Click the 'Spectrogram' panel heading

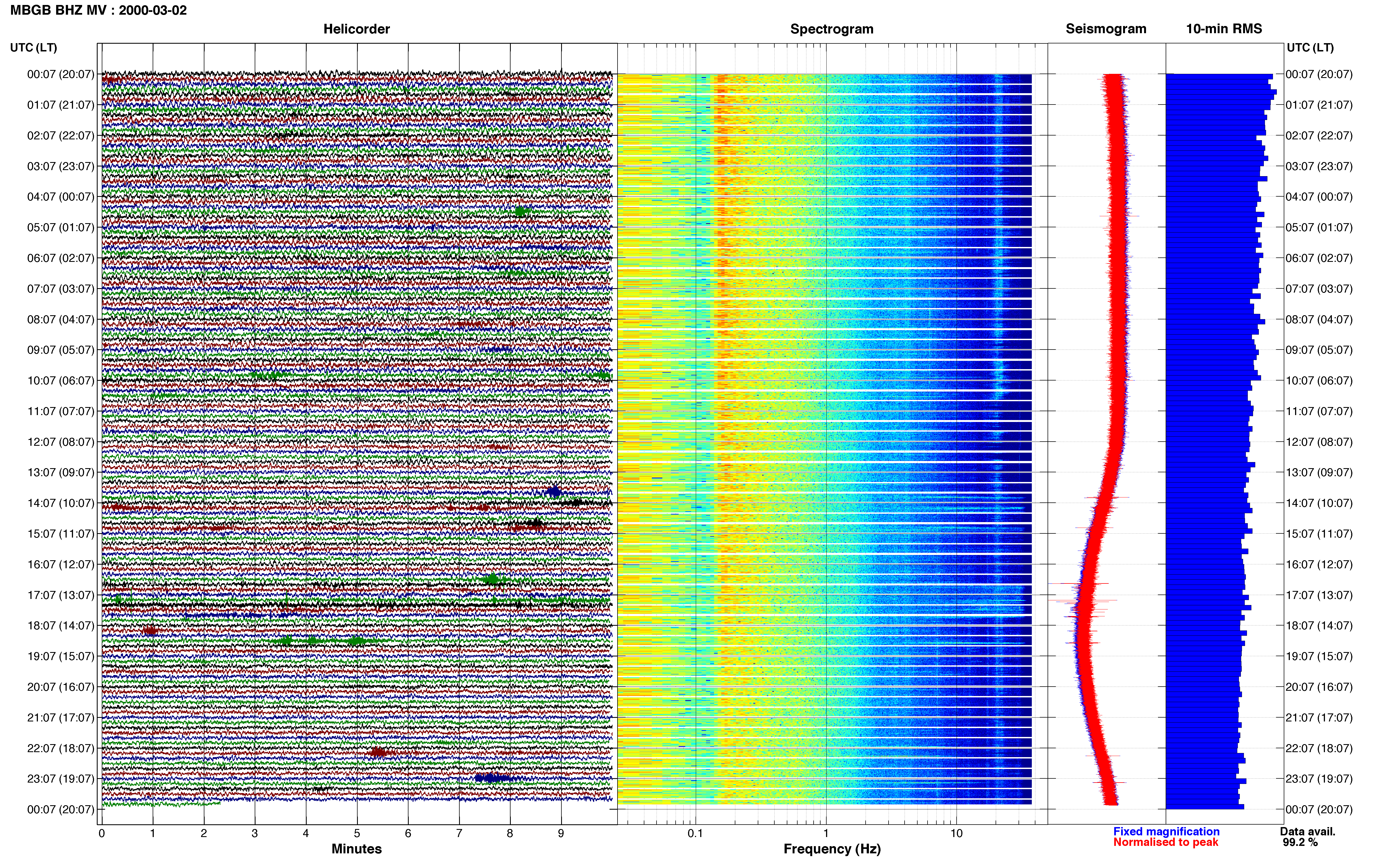(x=832, y=29)
